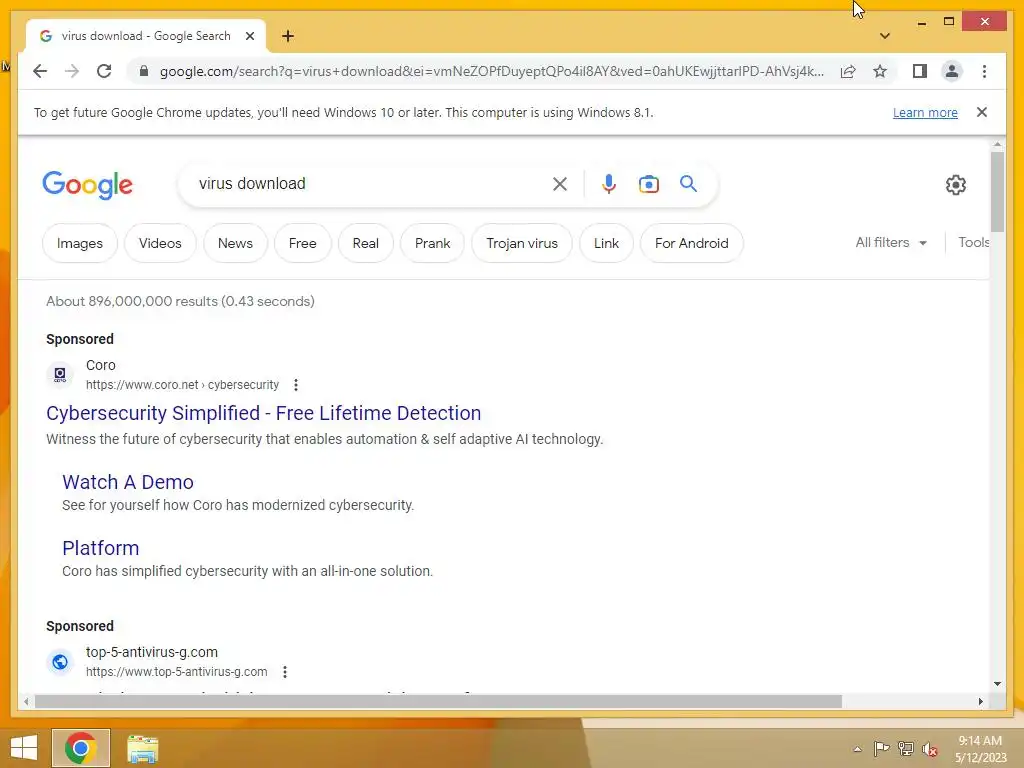Open File Explorer from taskbar
Image resolution: width=1024 pixels, height=768 pixels.
[x=142, y=748]
